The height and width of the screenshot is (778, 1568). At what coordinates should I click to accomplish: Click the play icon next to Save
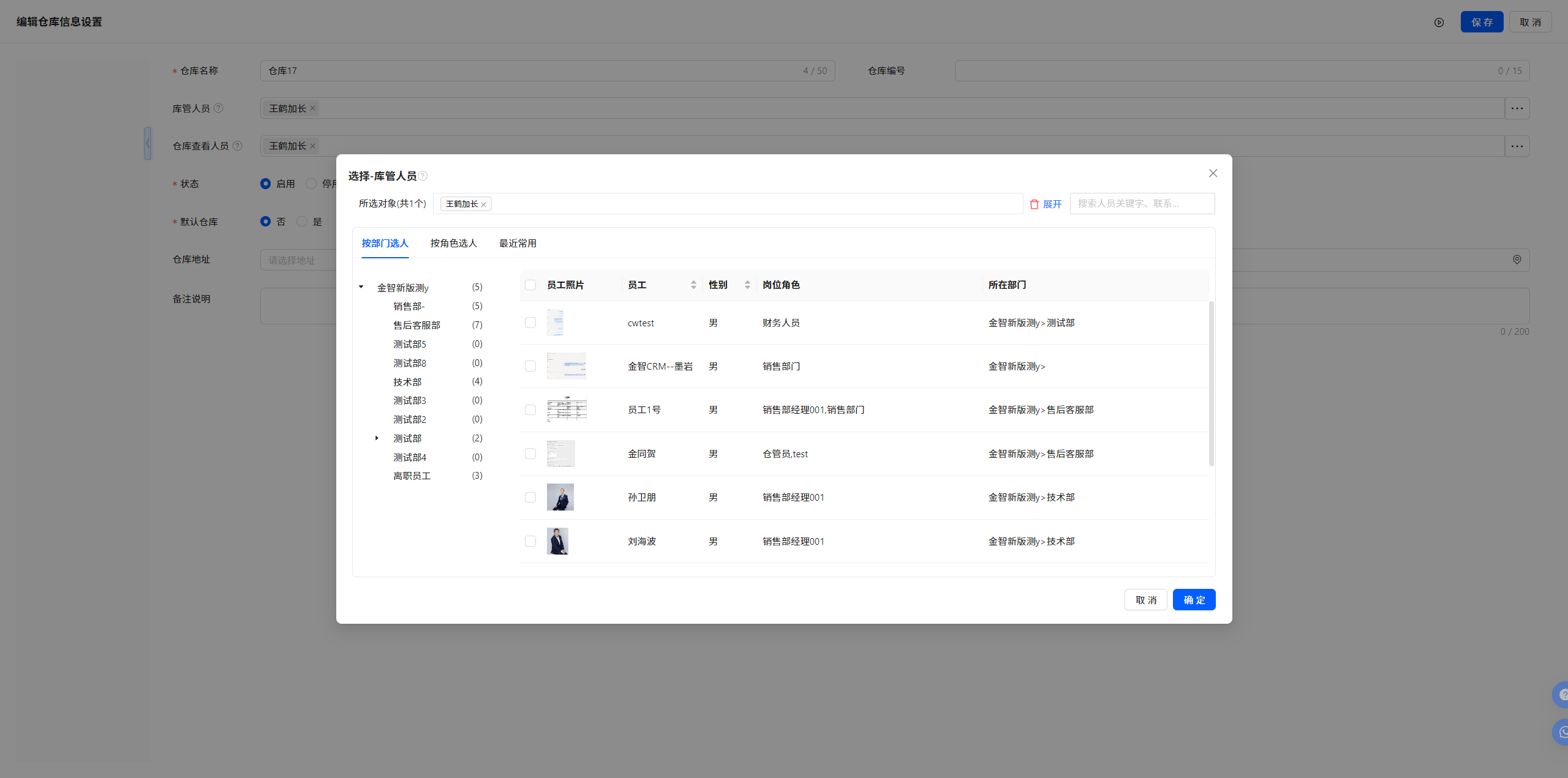[1439, 22]
